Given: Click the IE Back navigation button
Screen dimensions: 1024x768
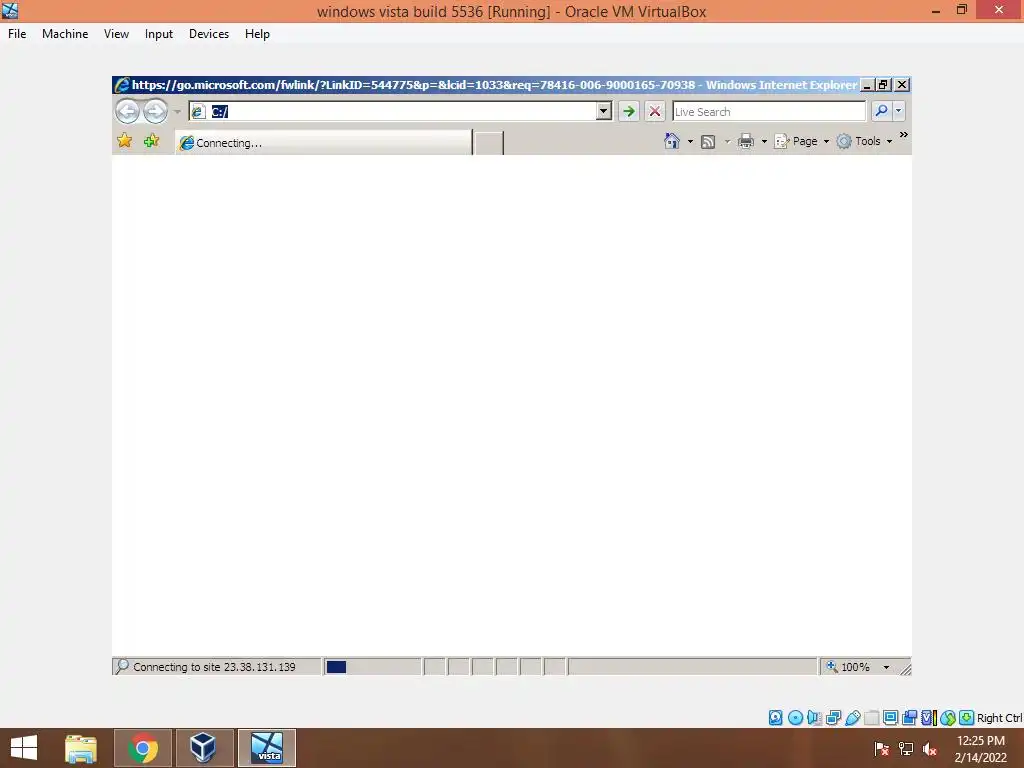Looking at the screenshot, I should pos(127,112).
